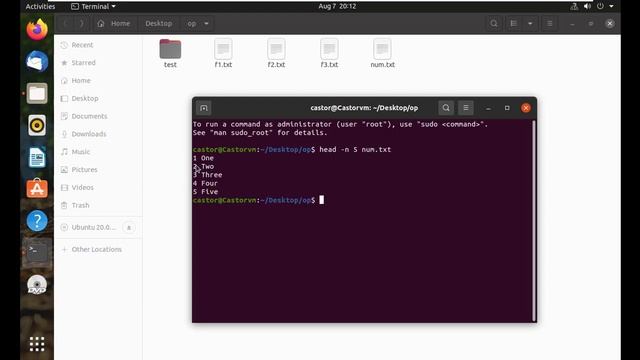This screenshot has height=360, width=640.
Task: Launch Thunderbird mail from the dock
Action: (x=37, y=62)
